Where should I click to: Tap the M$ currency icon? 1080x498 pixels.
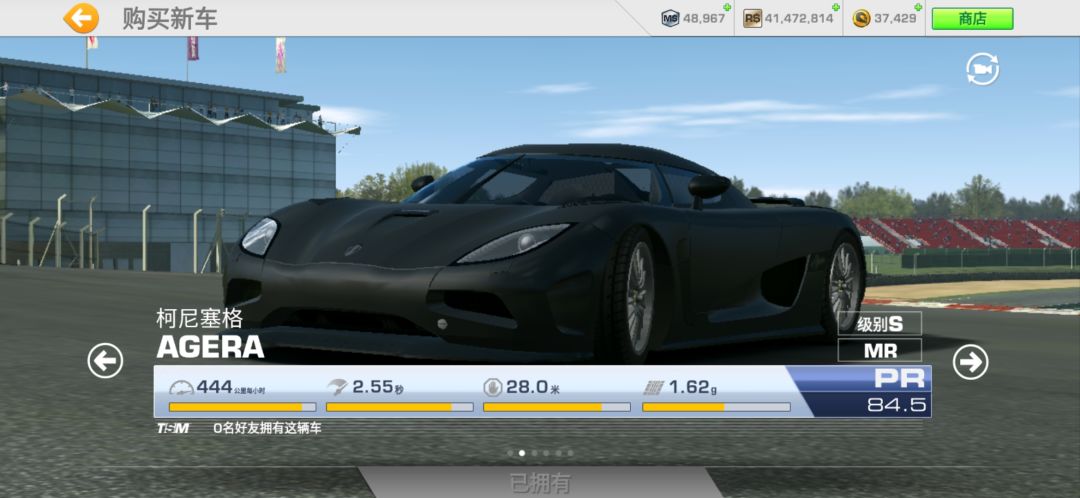point(670,19)
